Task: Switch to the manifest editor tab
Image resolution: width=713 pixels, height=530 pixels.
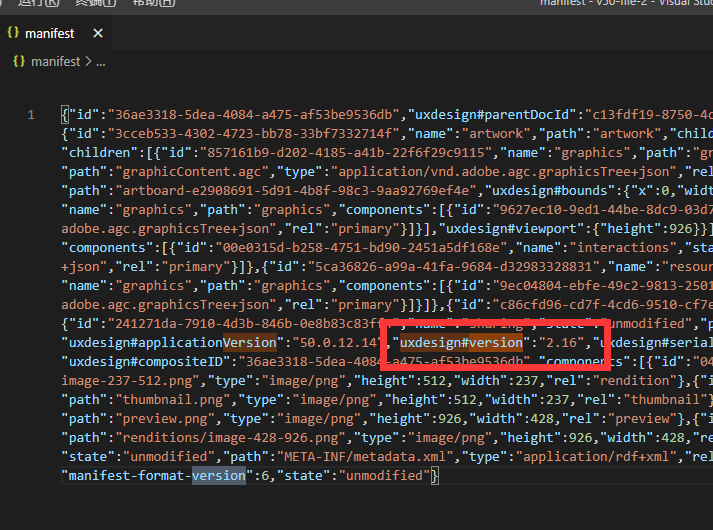Action: pyautogui.click(x=50, y=33)
